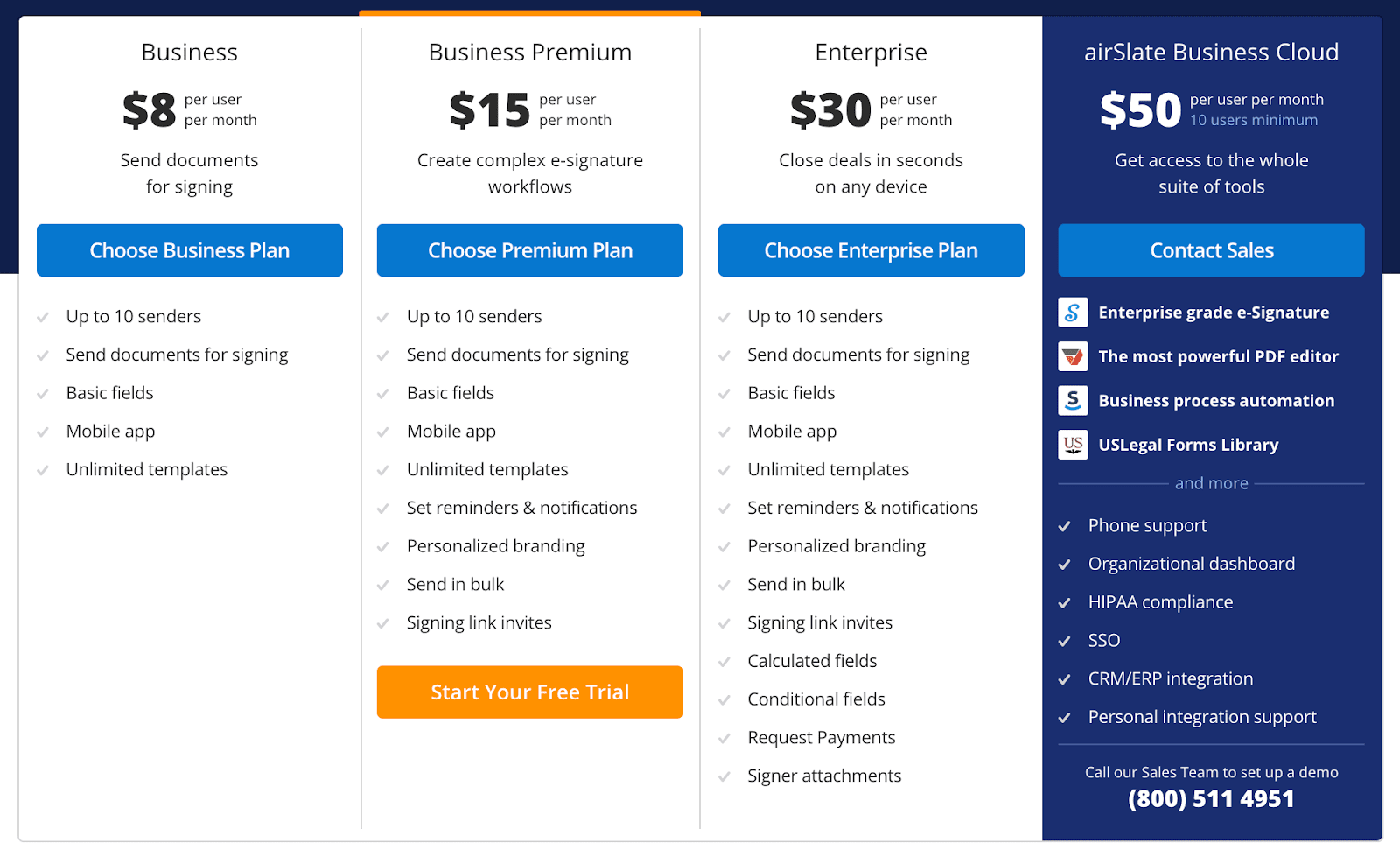Click checkmark beside SSO feature

1065,641
